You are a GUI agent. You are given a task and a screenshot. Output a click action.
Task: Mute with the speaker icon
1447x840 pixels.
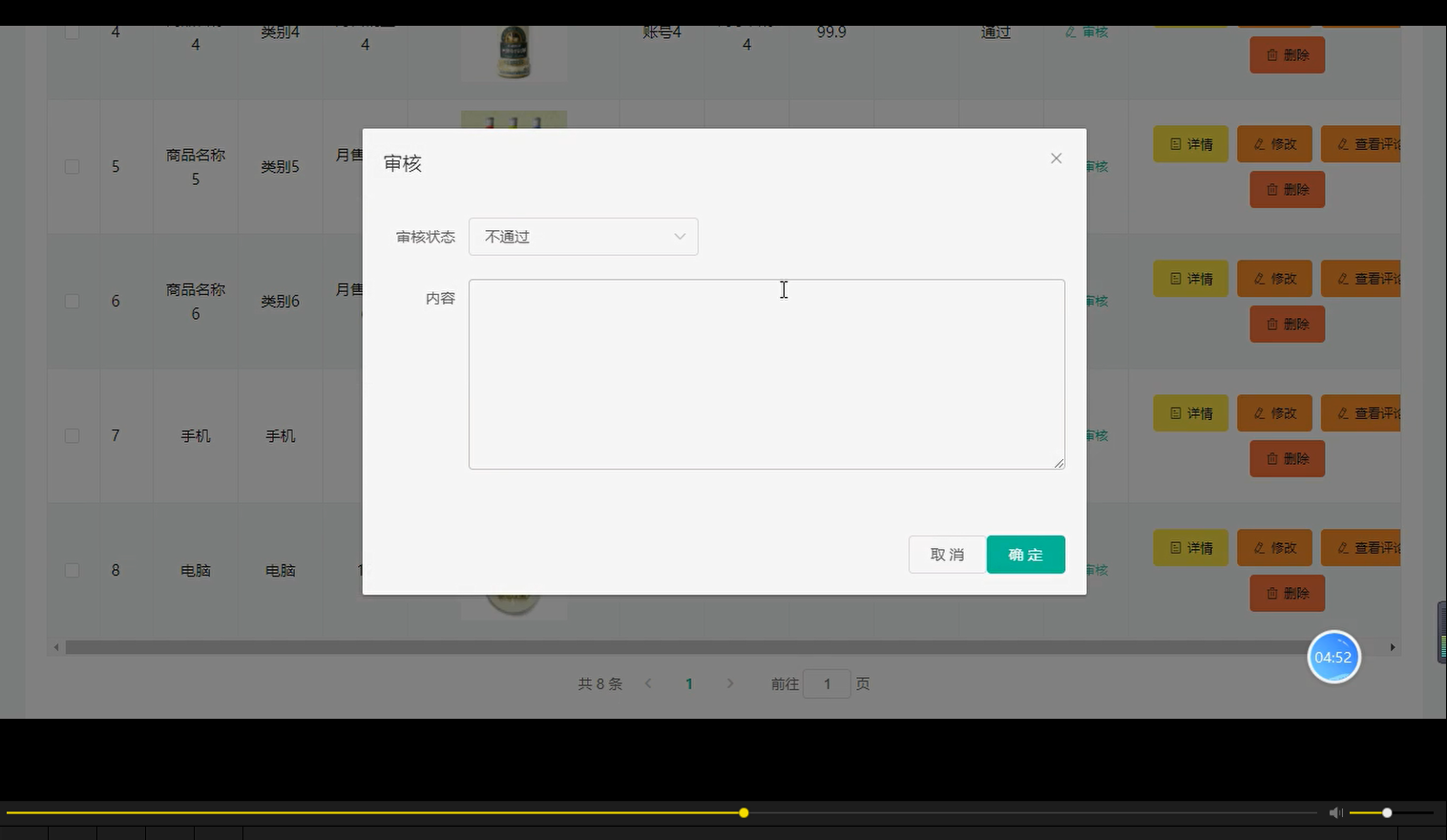coord(1335,812)
